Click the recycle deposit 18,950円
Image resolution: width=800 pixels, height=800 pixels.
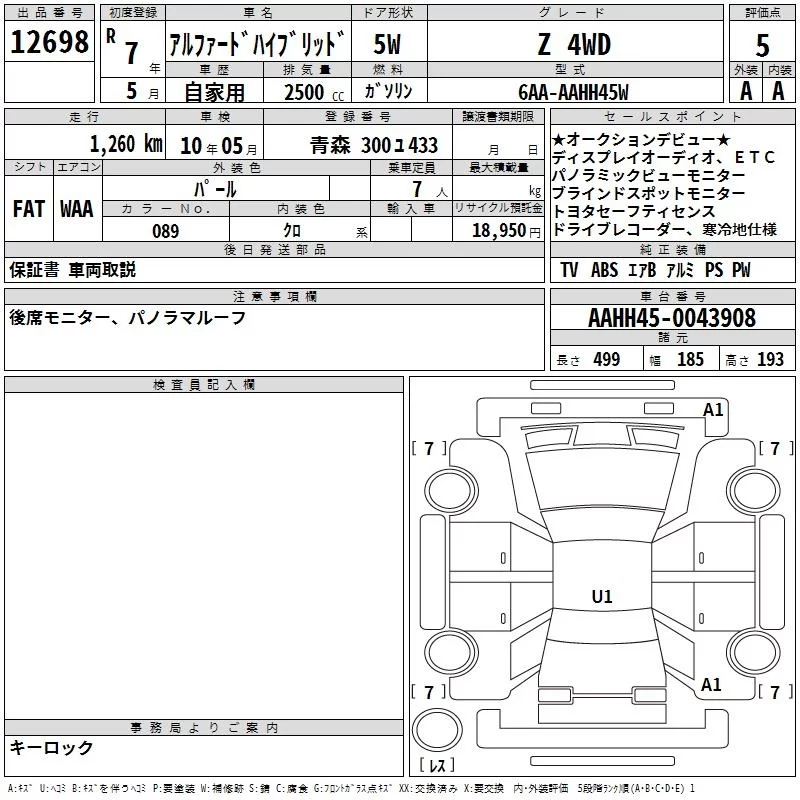tap(506, 231)
